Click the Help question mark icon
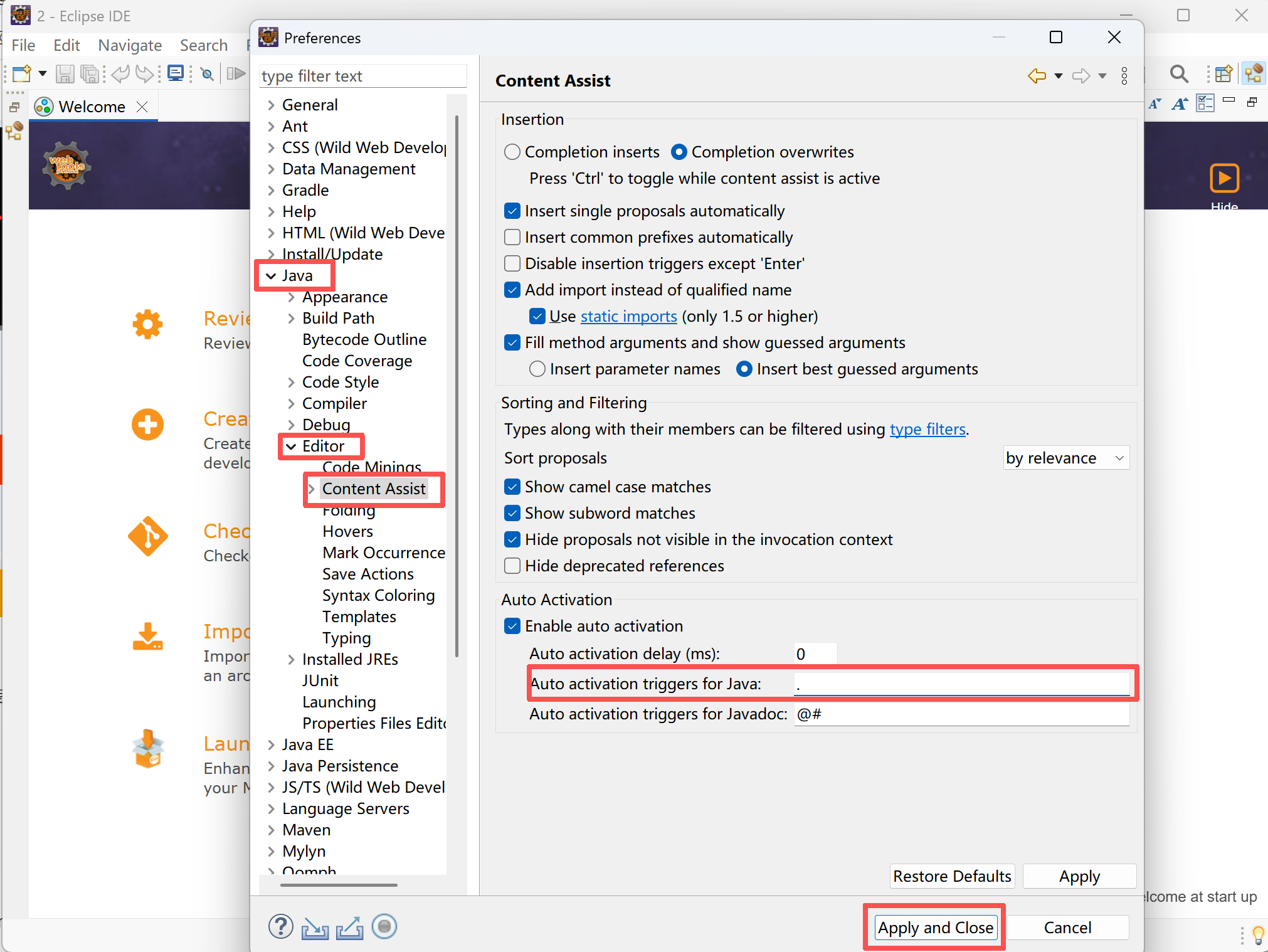 [280, 926]
